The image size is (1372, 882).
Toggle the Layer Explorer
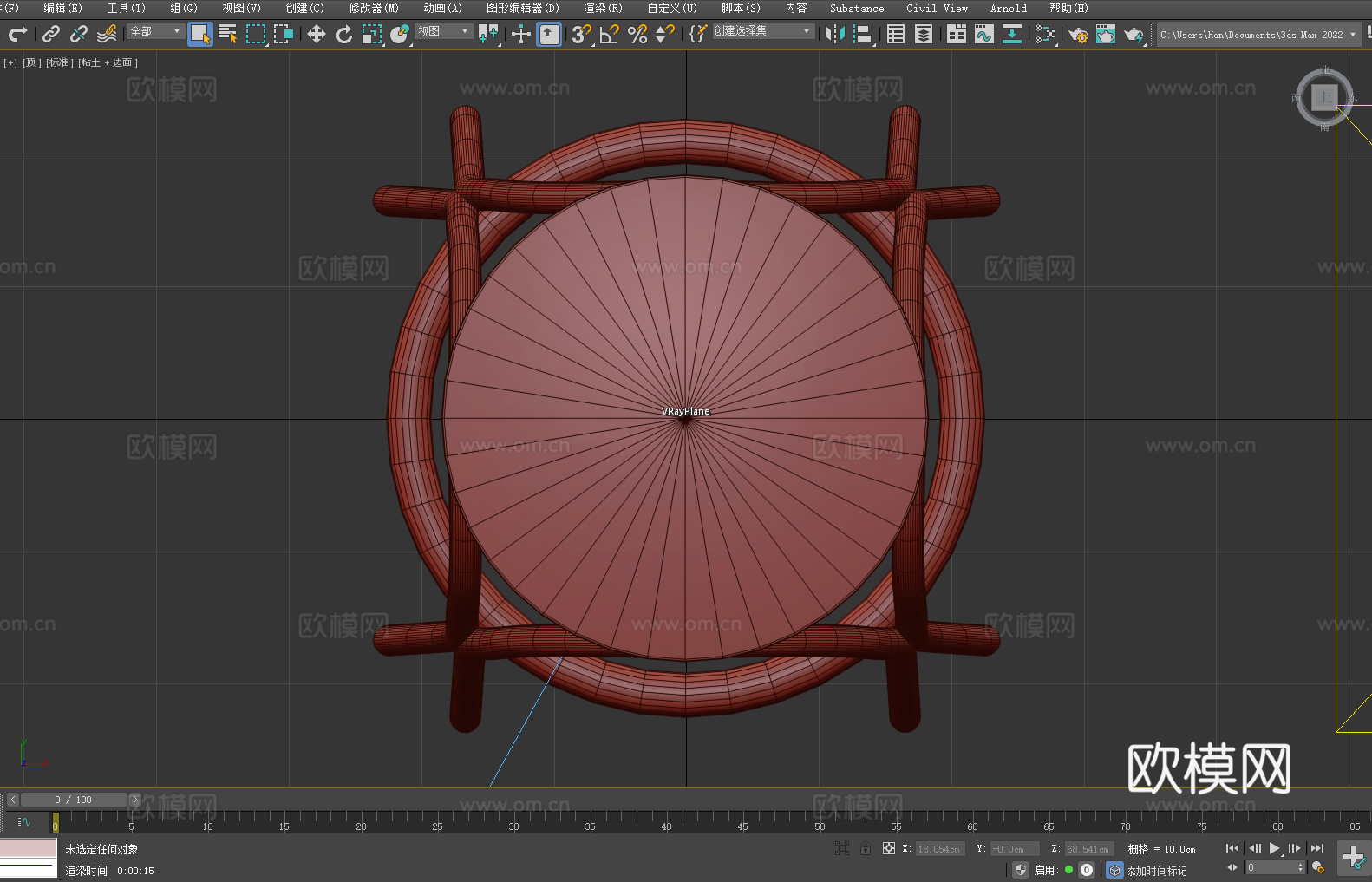click(924, 34)
